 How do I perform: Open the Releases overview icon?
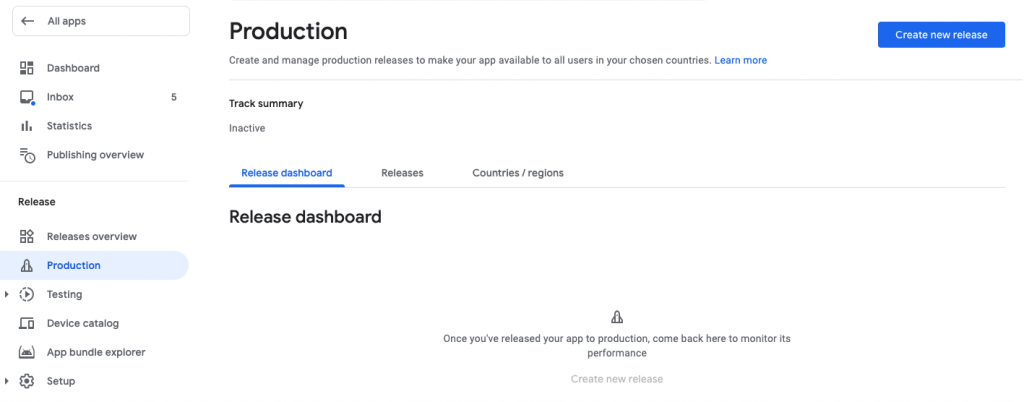27,237
